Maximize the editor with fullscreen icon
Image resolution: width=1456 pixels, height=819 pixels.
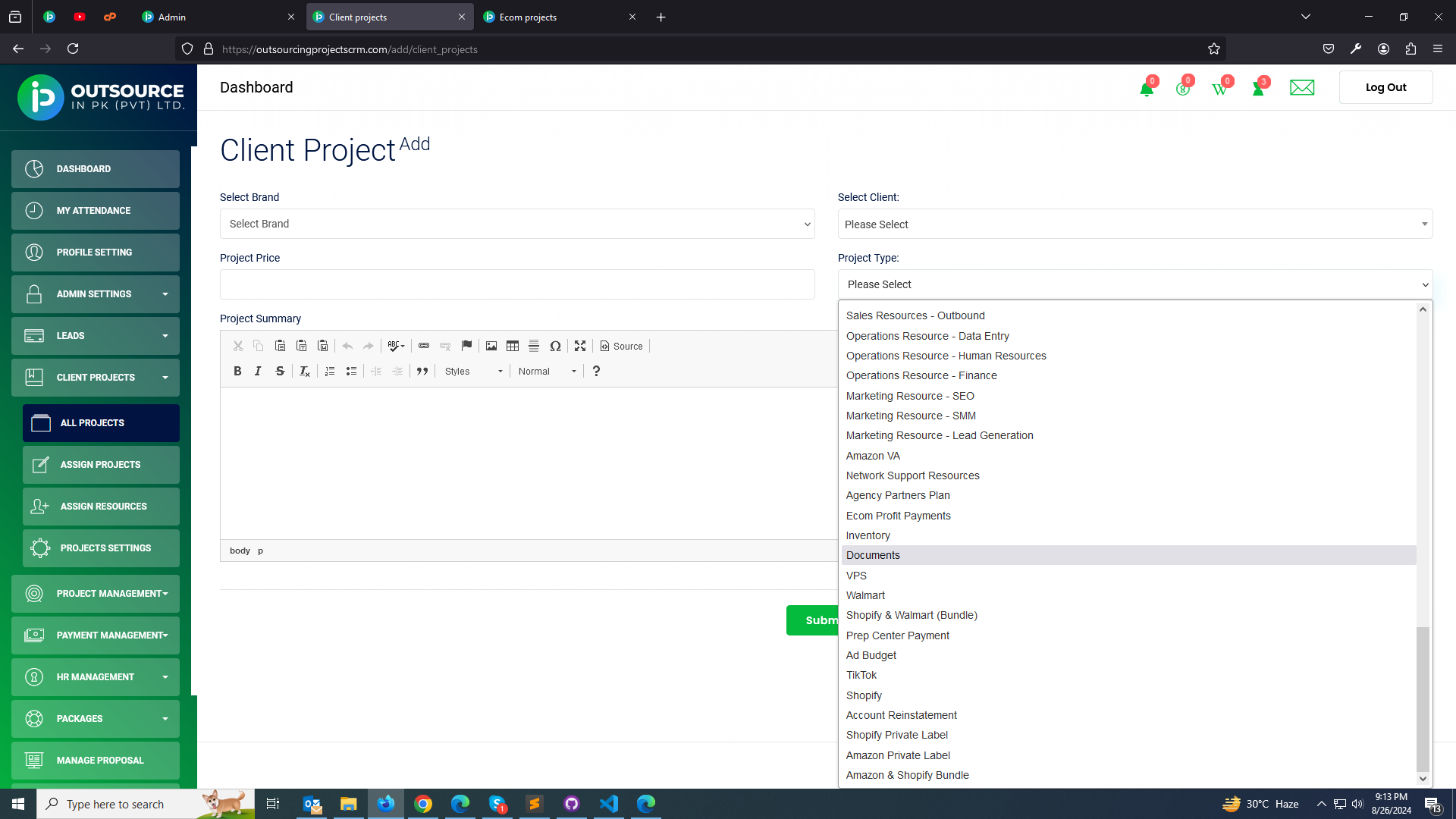pos(580,346)
